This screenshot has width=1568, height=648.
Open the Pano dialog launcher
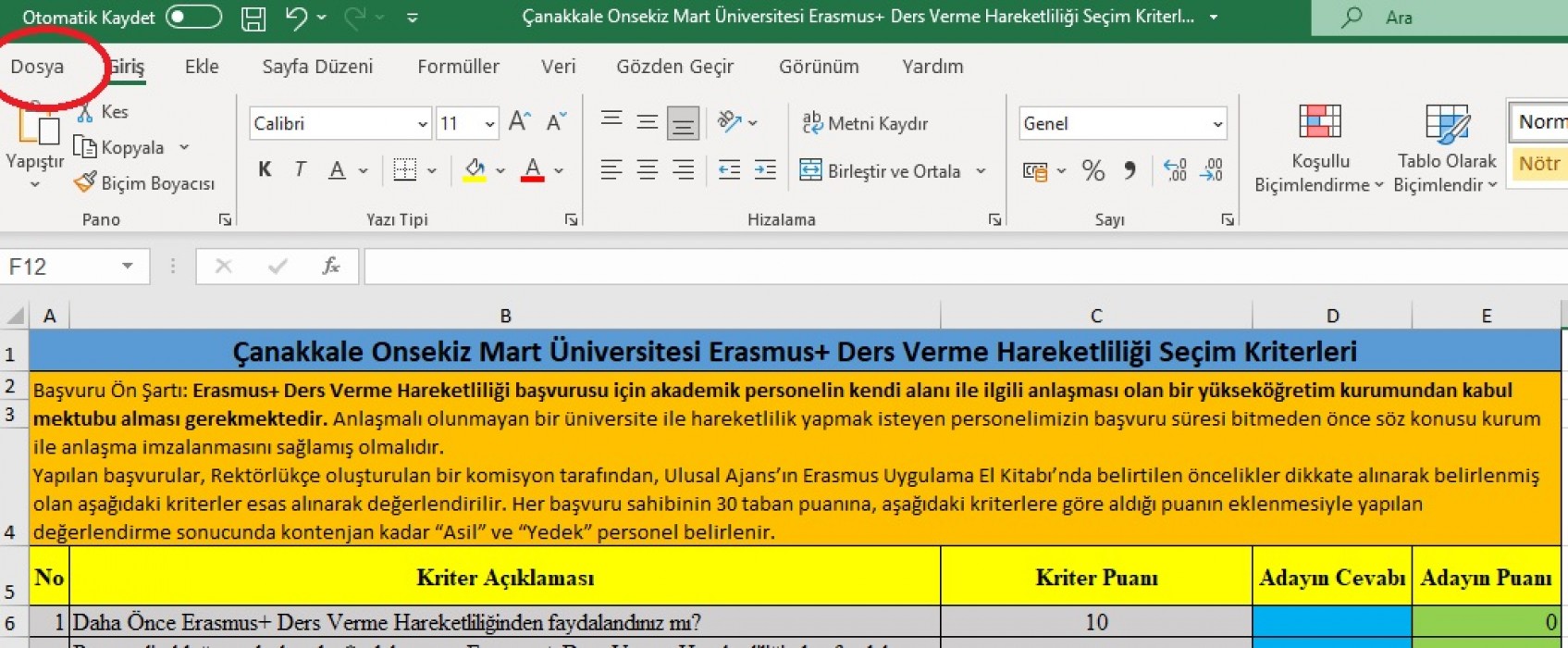click(225, 219)
